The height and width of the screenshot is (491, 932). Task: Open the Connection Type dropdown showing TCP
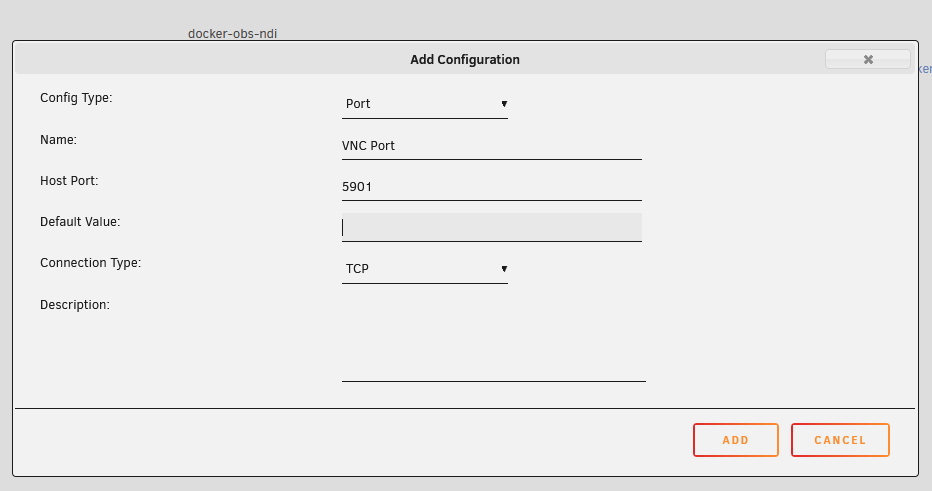coord(424,269)
